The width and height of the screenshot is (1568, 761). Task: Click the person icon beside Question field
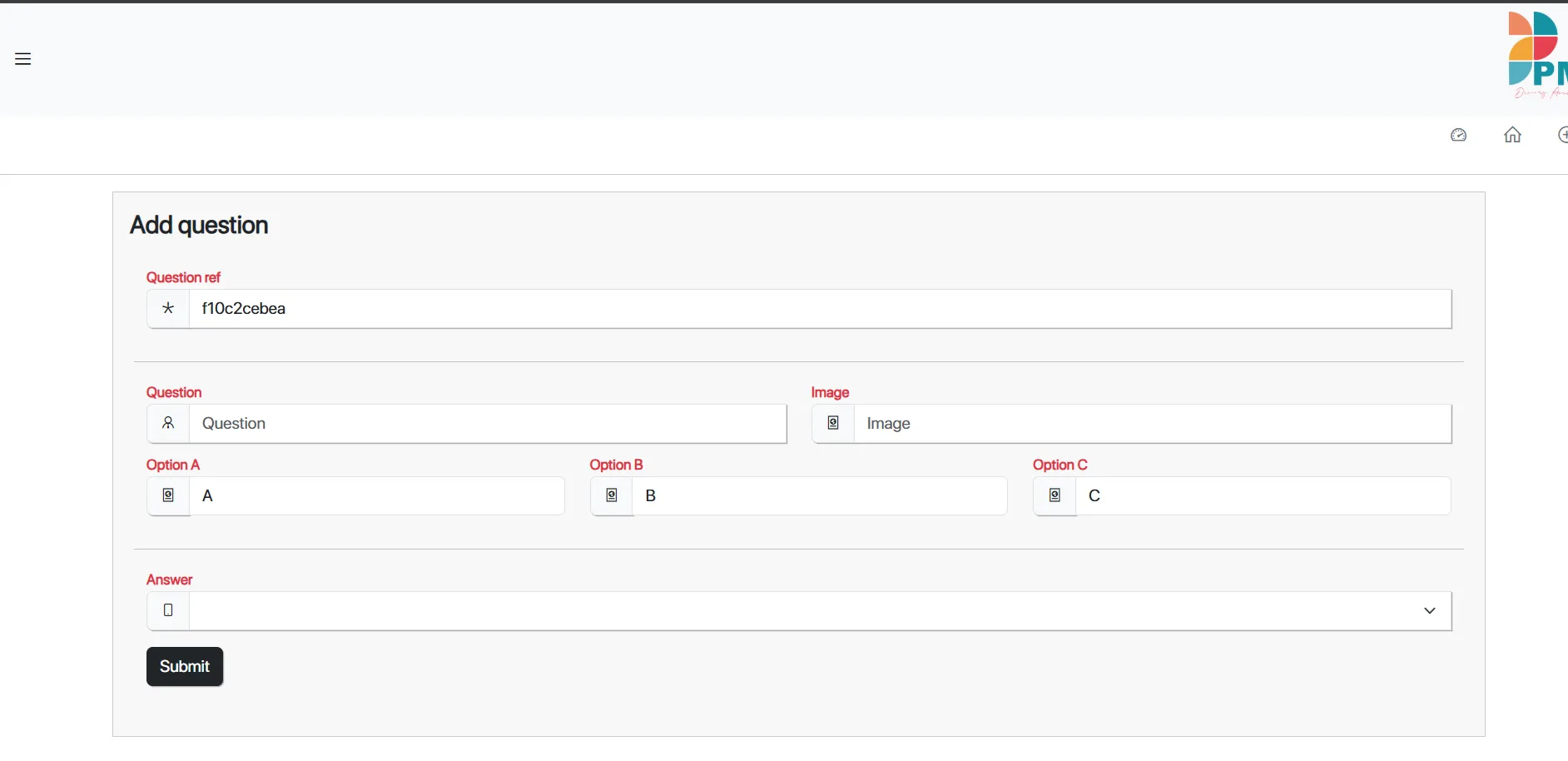168,424
